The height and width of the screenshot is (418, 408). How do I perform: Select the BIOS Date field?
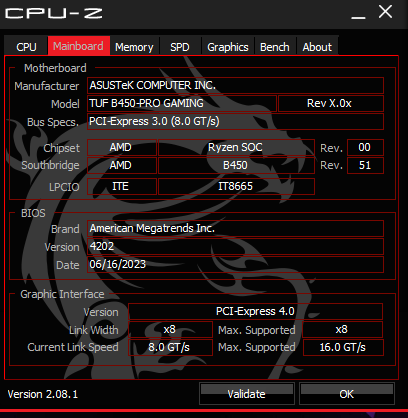click(x=235, y=264)
